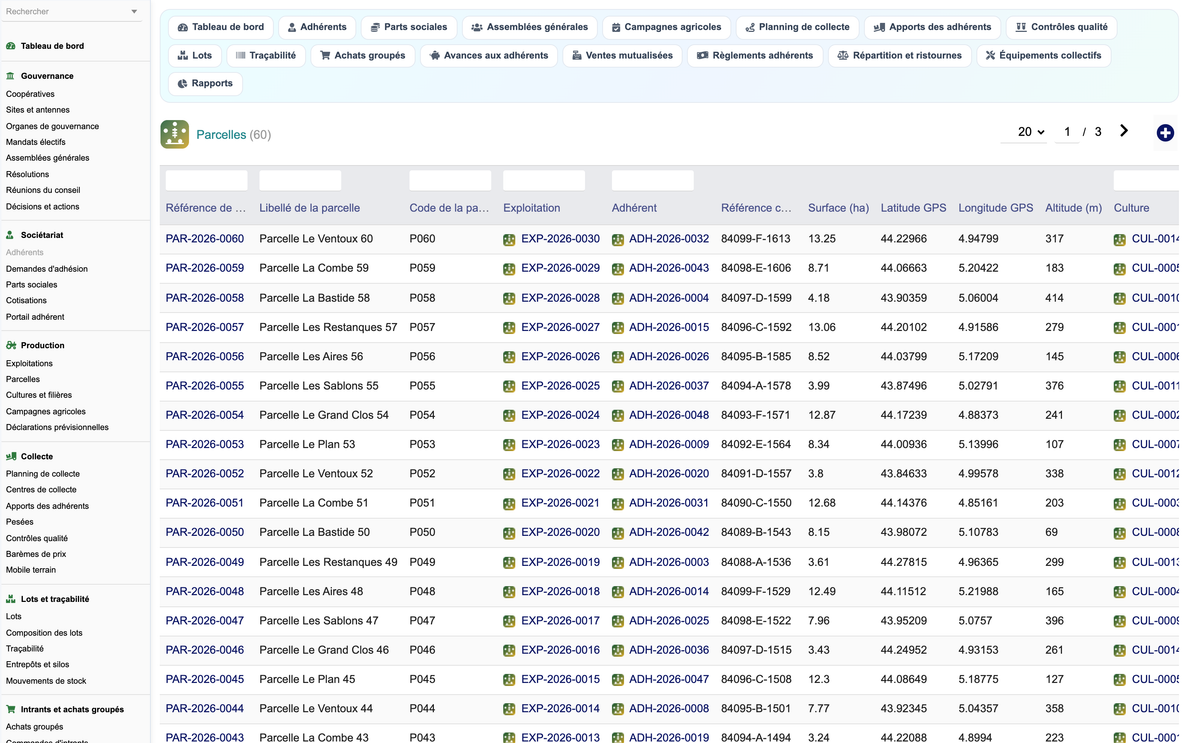Screen dimensions: 1200x743
Task: Select Organes de gouvernance in sidebar
Action: [52, 126]
